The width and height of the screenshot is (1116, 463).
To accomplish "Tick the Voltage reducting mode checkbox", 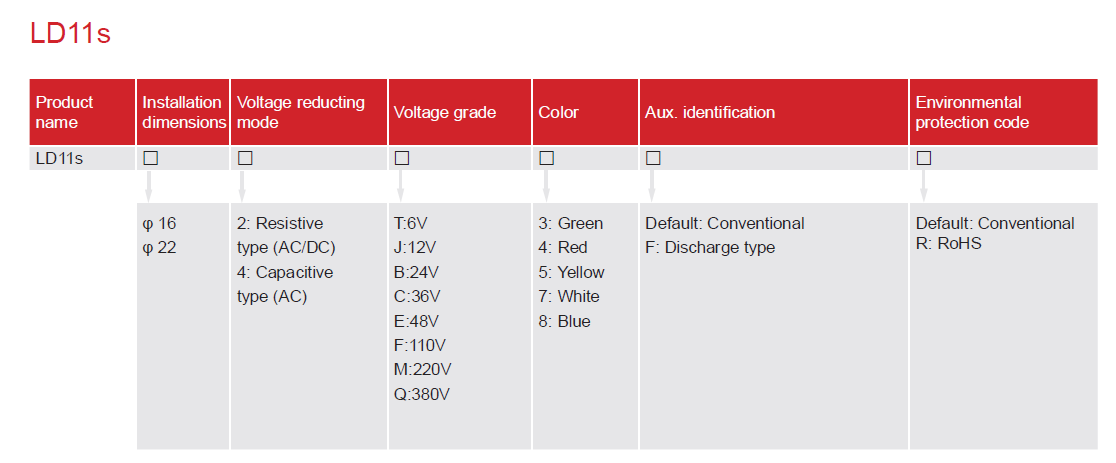I will [x=245, y=158].
